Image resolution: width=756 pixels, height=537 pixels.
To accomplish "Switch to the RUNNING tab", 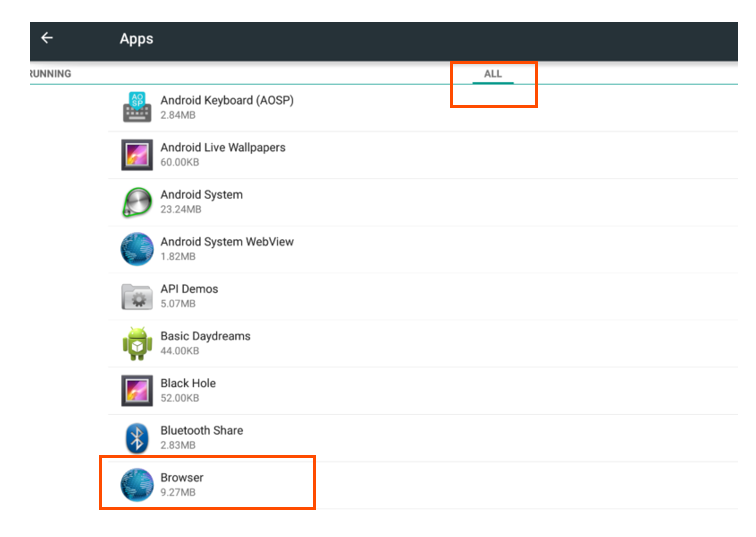I will pyautogui.click(x=50, y=74).
